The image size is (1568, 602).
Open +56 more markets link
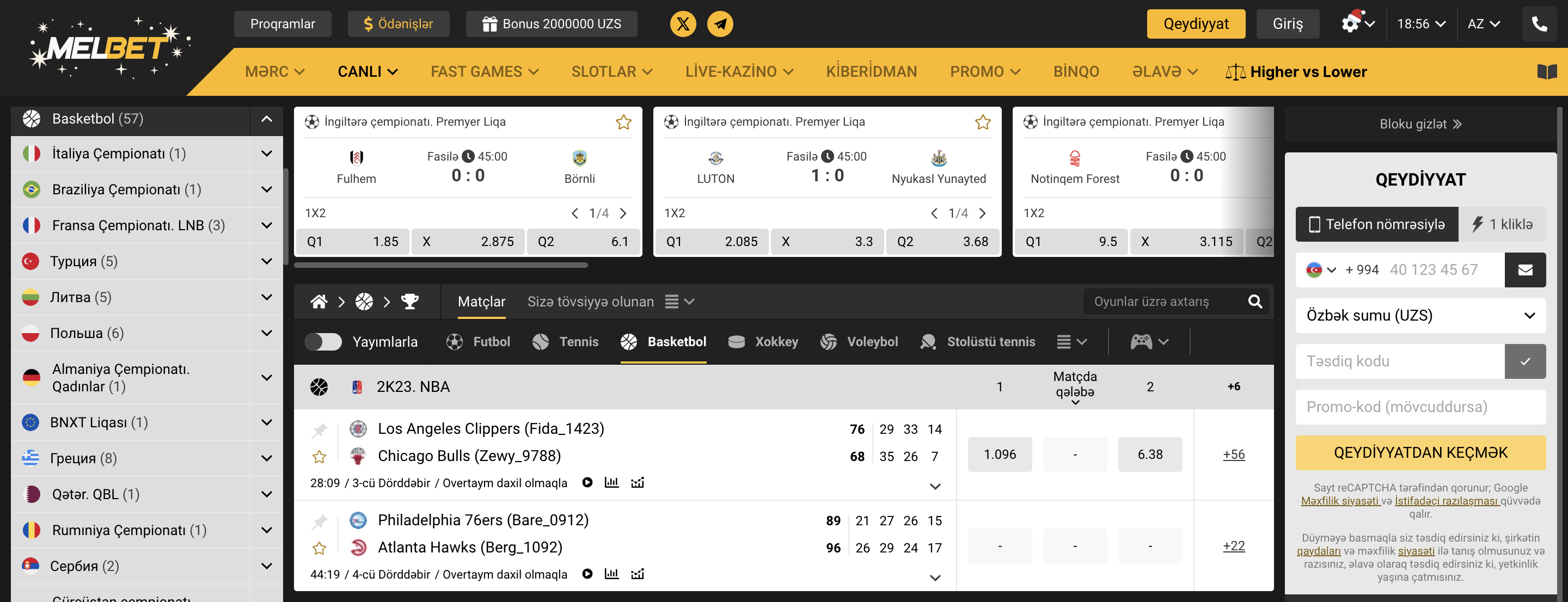(x=1233, y=454)
